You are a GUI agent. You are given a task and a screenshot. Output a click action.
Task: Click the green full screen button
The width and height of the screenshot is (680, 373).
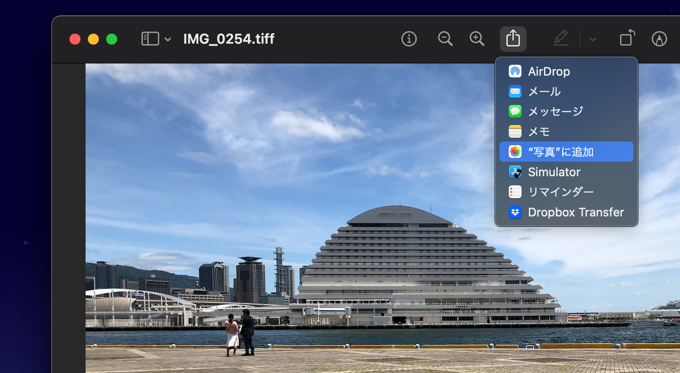click(x=111, y=39)
